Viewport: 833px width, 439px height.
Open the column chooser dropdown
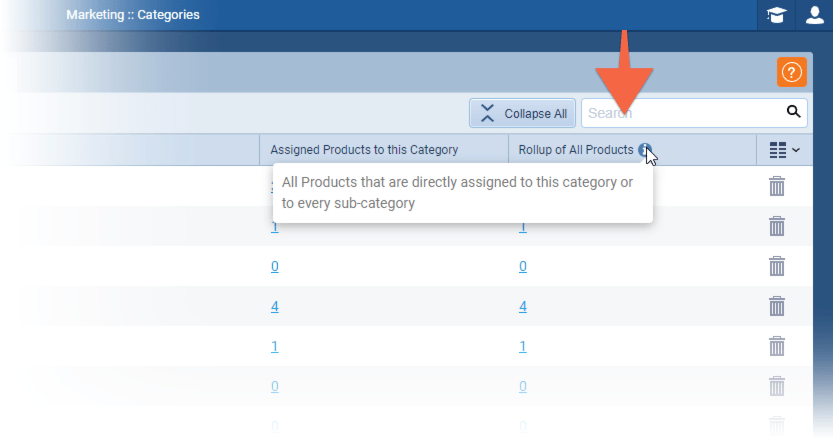[x=785, y=150]
